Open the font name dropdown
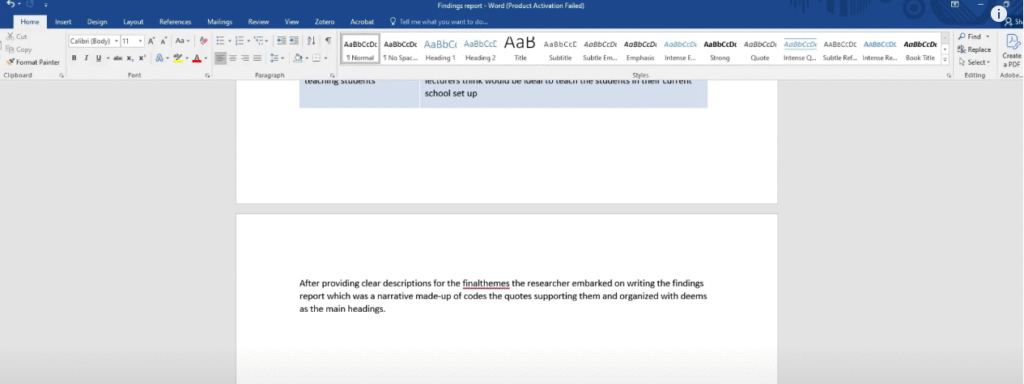1024x384 pixels. click(x=117, y=40)
